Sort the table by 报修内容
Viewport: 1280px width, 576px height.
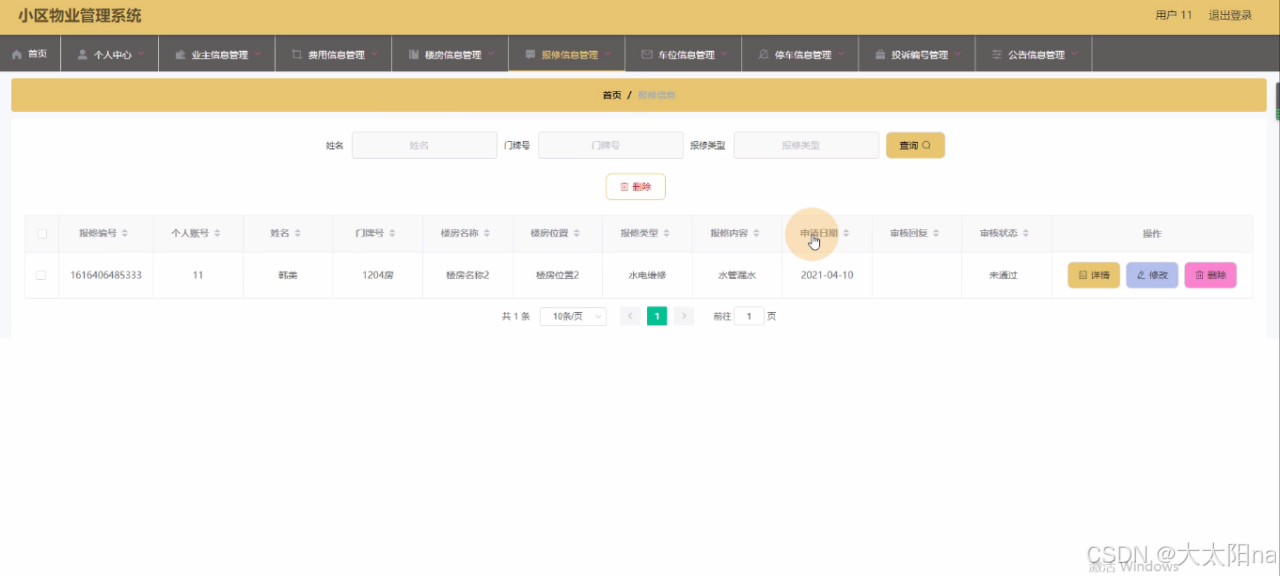coord(756,233)
